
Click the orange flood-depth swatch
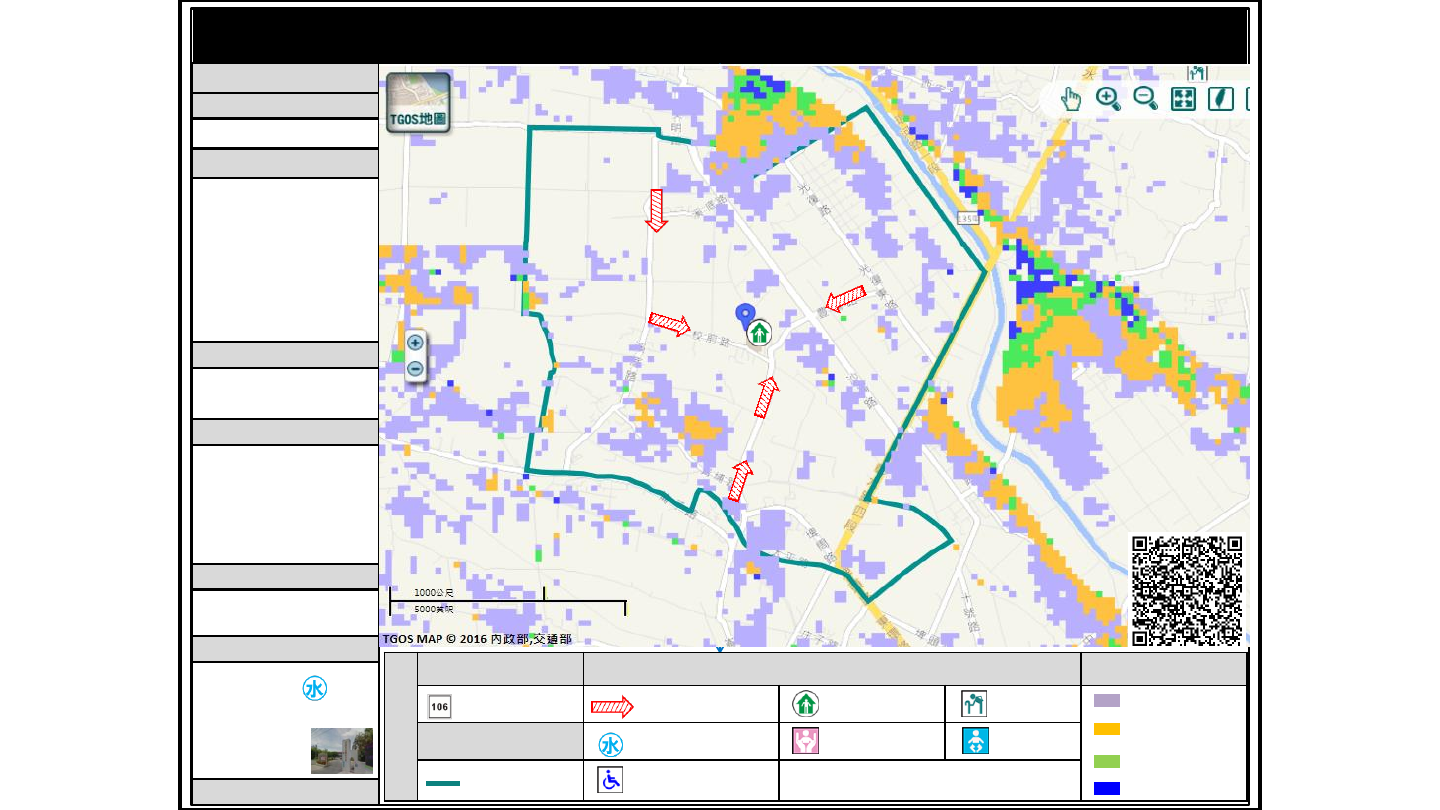point(1107,729)
